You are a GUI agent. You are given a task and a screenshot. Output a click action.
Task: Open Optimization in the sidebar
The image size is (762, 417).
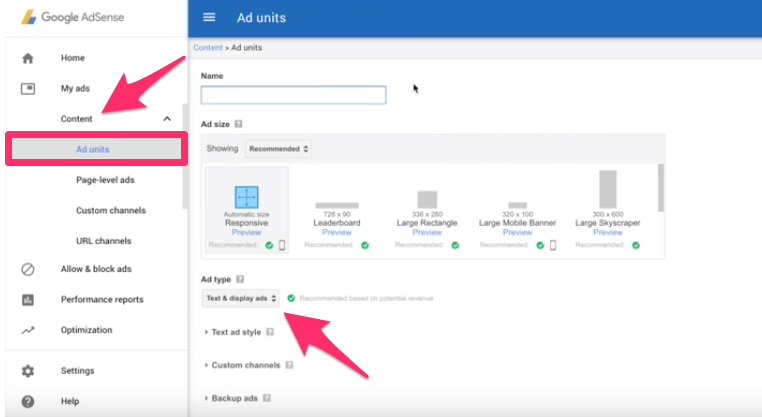(x=87, y=330)
